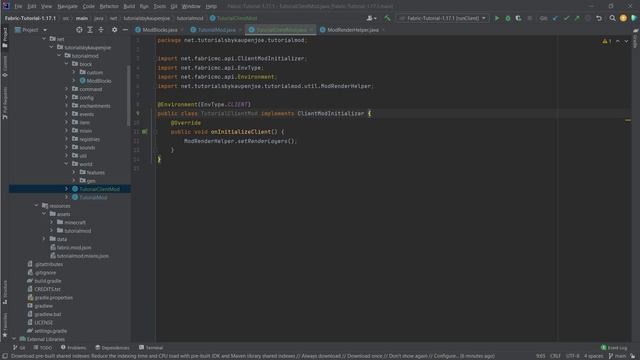Select TutorialMod class in project tree
This screenshot has height=360, width=640.
pos(93,198)
